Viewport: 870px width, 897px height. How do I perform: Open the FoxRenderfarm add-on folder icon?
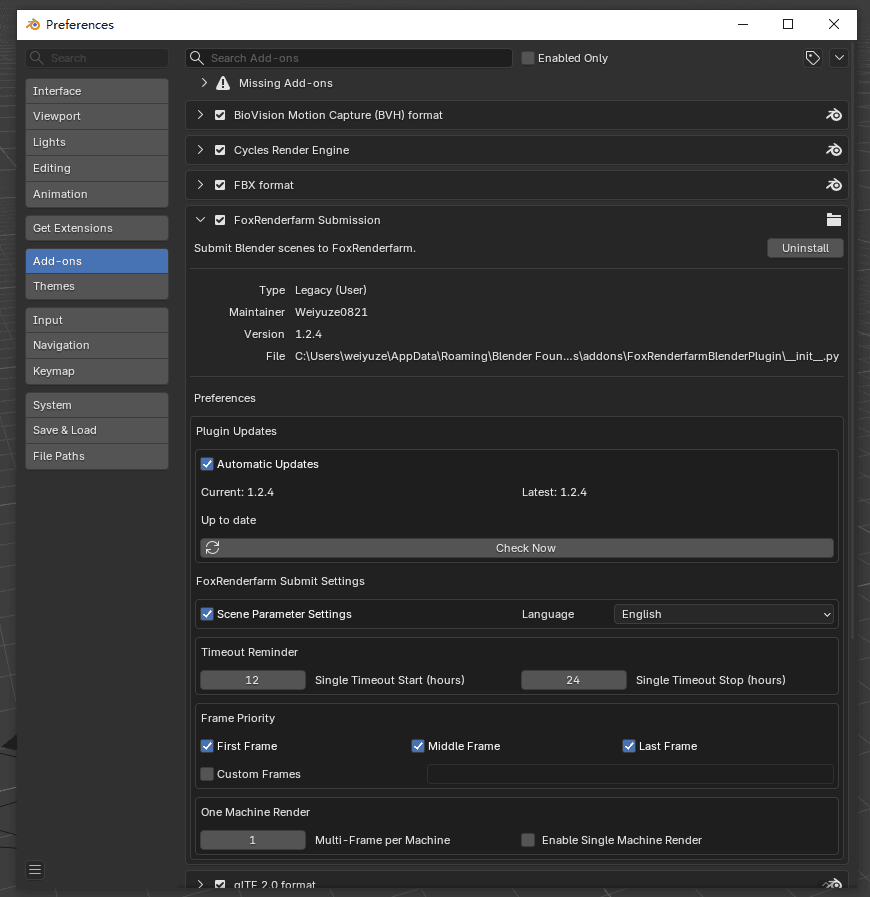[x=834, y=220]
